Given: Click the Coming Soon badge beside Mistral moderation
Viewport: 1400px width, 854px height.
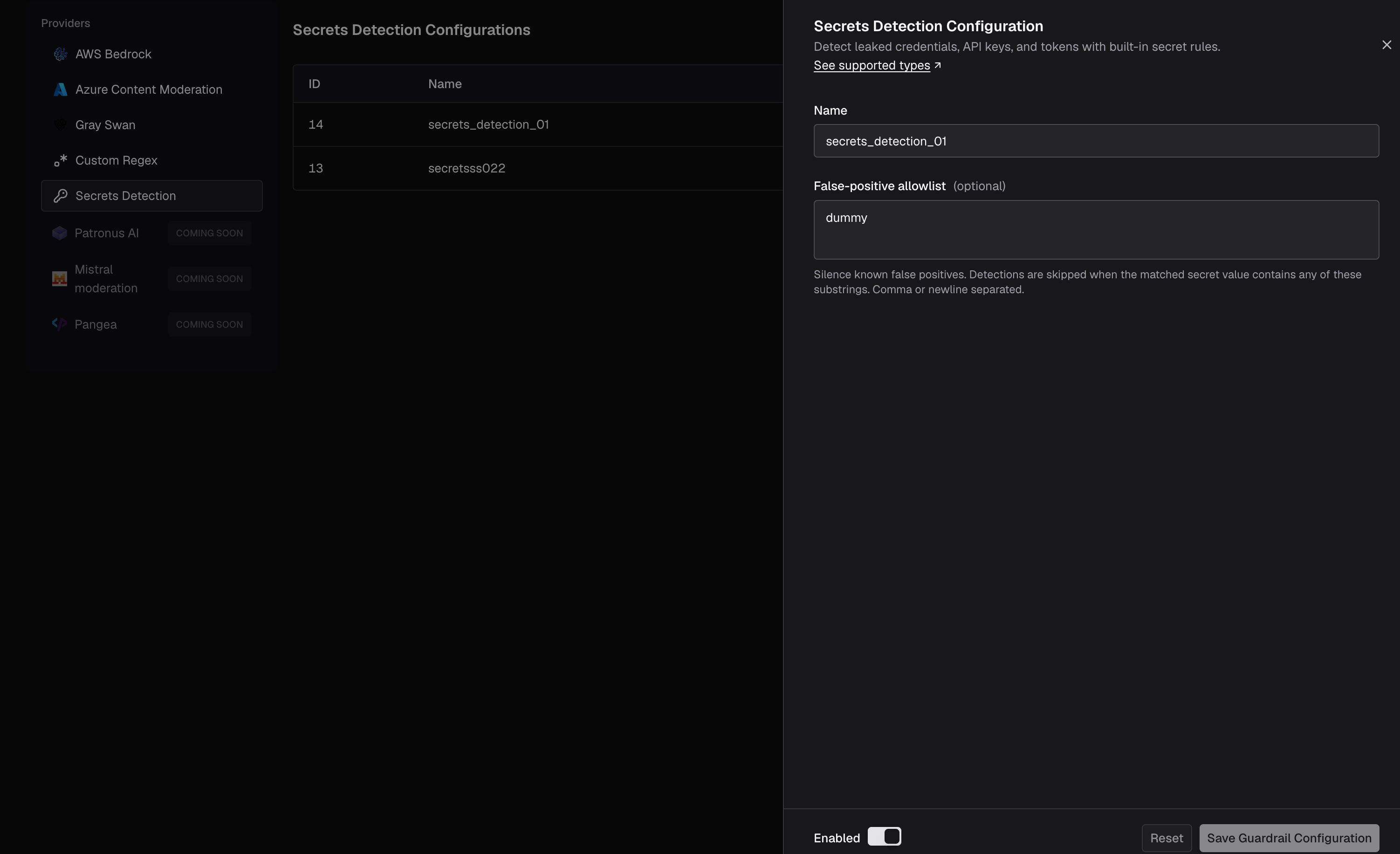Looking at the screenshot, I should pos(209,278).
